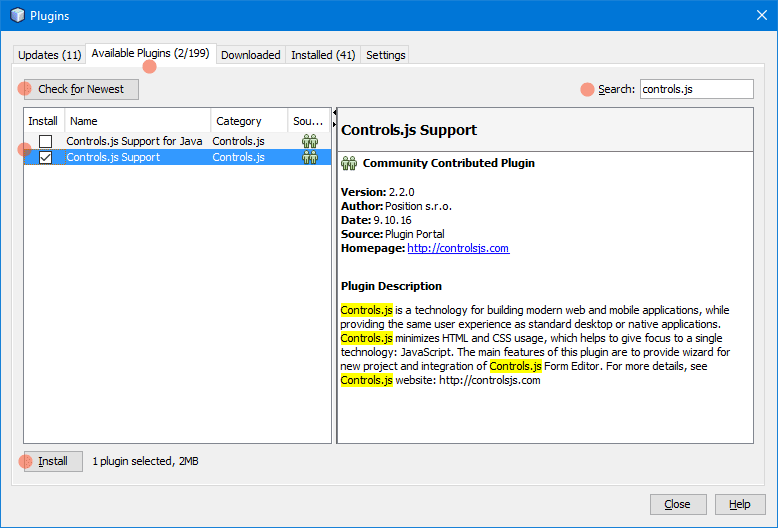Sort by the Sou... column header
778x528 pixels.
(309, 121)
